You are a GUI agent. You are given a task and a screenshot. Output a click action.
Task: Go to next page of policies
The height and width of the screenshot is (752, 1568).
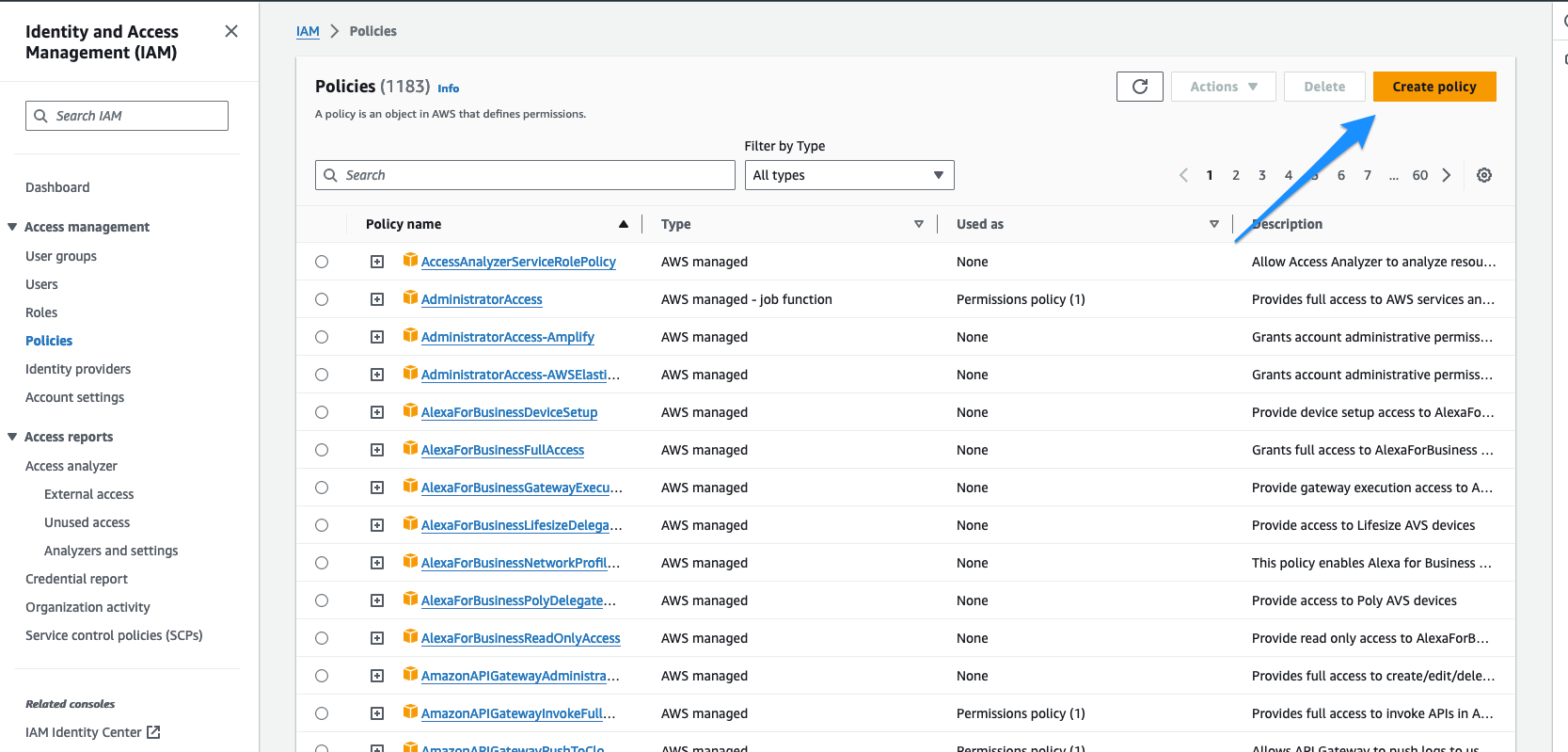pos(1447,175)
